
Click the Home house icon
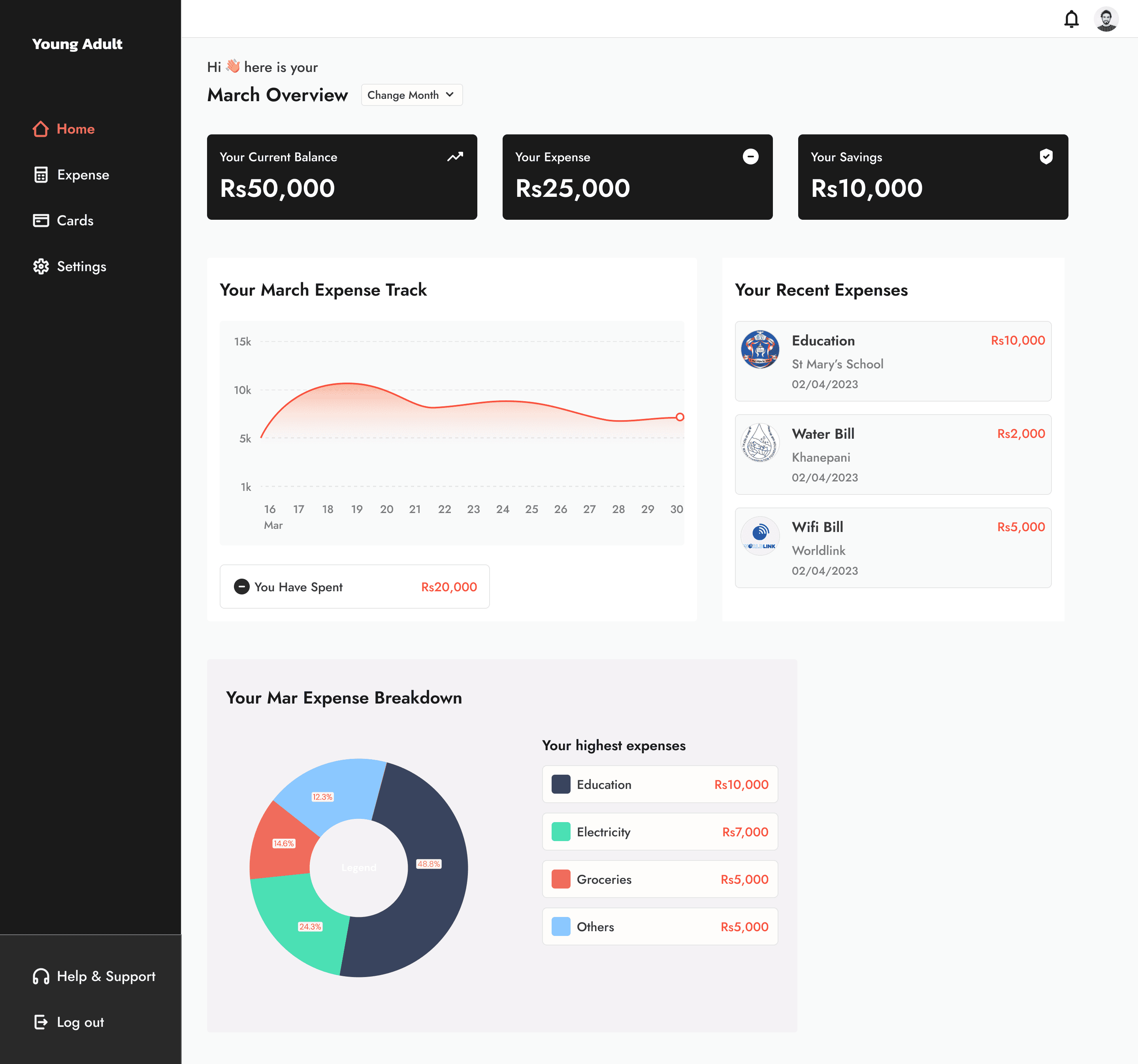coord(41,129)
